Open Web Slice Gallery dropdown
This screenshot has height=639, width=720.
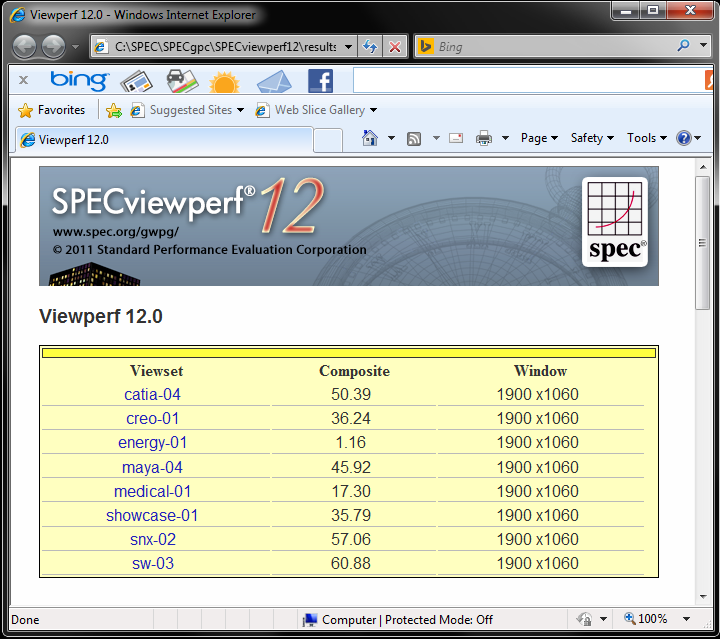tap(316, 110)
